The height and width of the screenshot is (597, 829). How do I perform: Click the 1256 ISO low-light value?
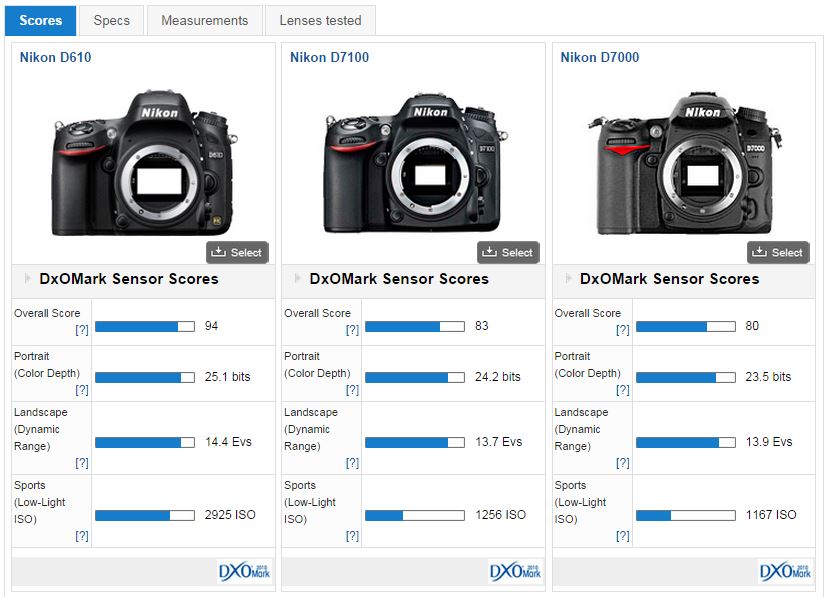coord(500,515)
